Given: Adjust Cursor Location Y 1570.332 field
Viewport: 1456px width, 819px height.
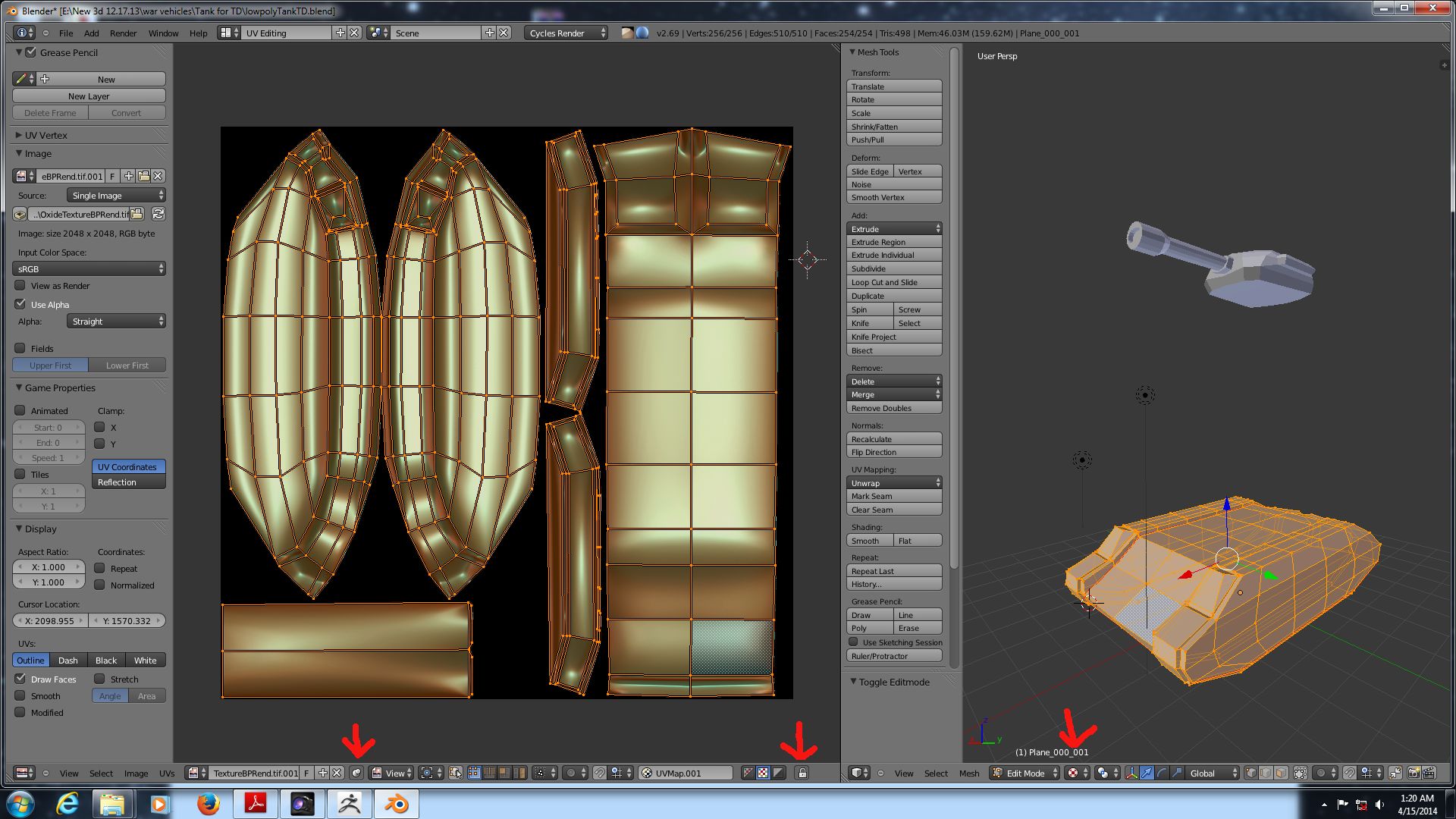Looking at the screenshot, I should pyautogui.click(x=127, y=620).
